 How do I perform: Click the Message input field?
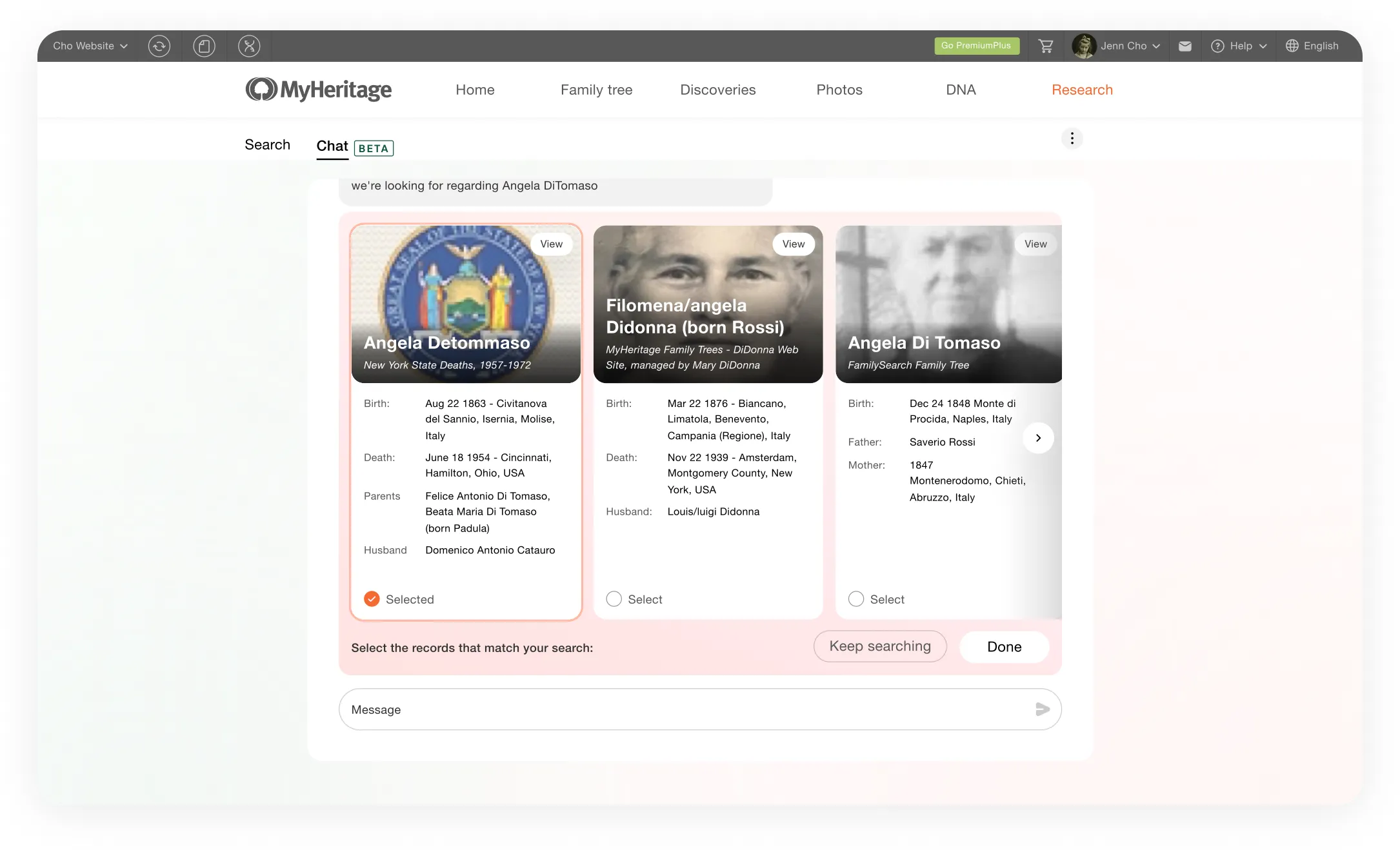[x=700, y=709]
